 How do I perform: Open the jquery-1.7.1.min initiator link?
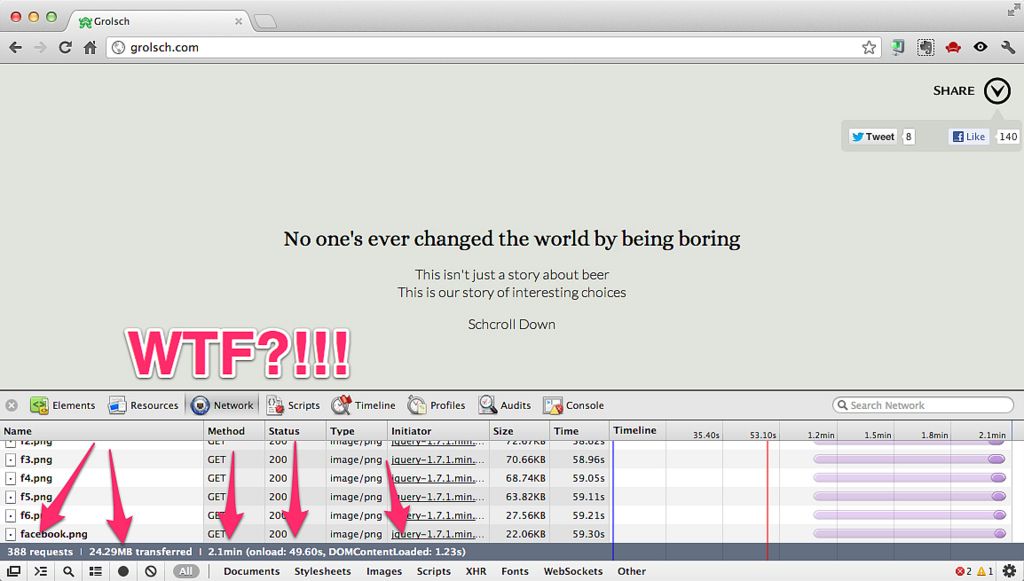tap(437, 459)
